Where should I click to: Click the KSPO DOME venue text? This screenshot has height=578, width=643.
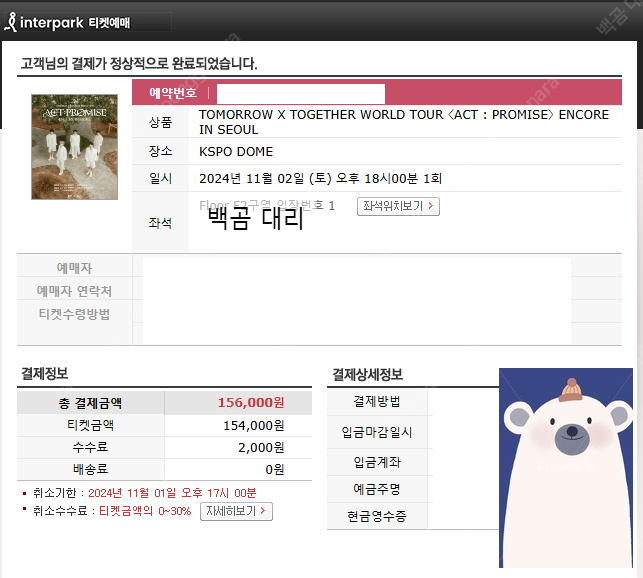(236, 152)
